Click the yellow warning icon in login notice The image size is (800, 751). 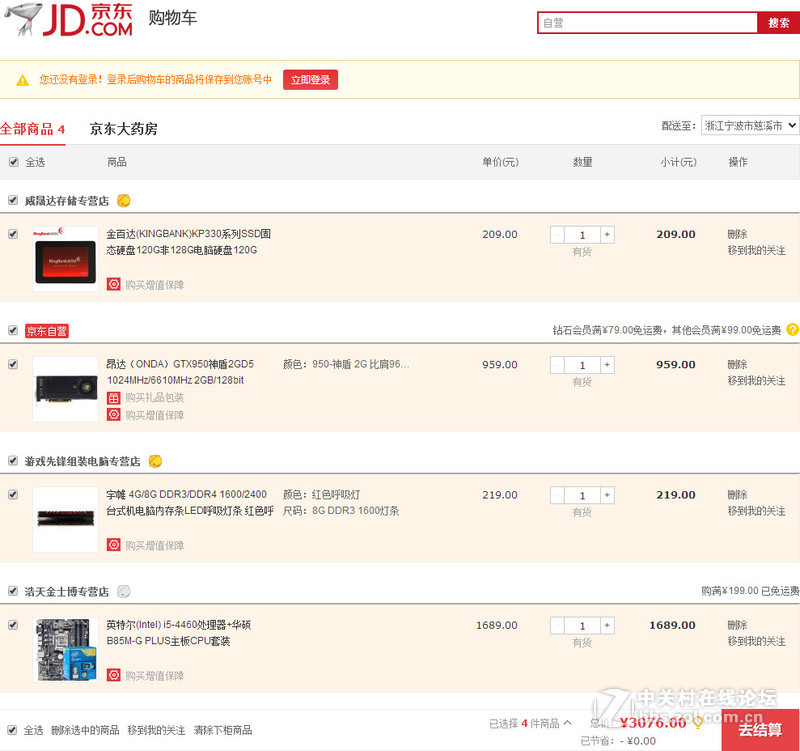pos(22,80)
